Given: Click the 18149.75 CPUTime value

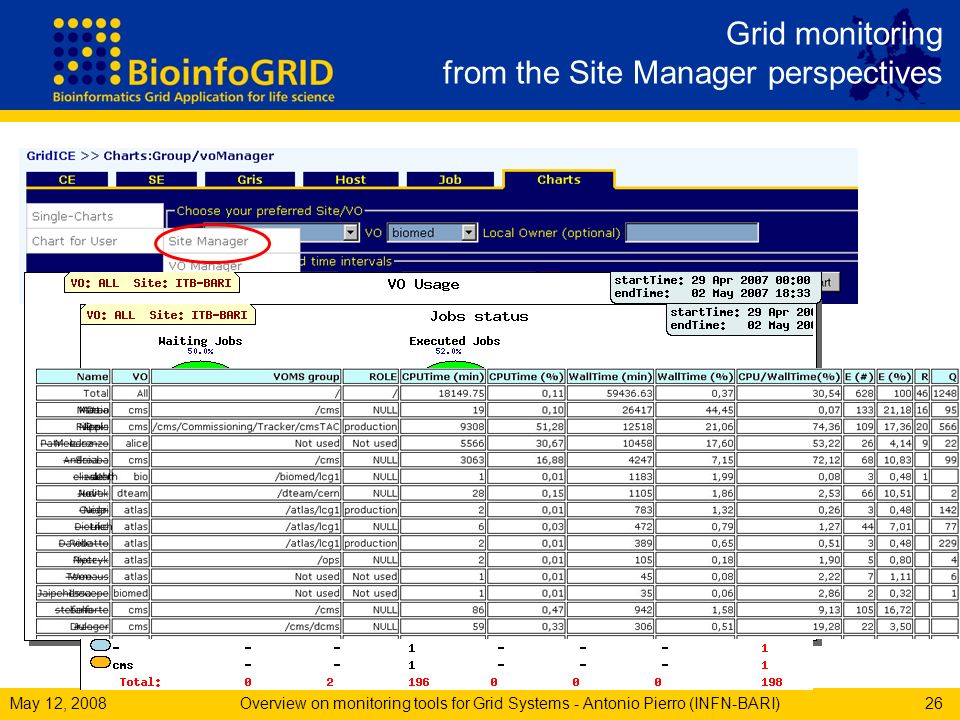Looking at the screenshot, I should pyautogui.click(x=443, y=393).
